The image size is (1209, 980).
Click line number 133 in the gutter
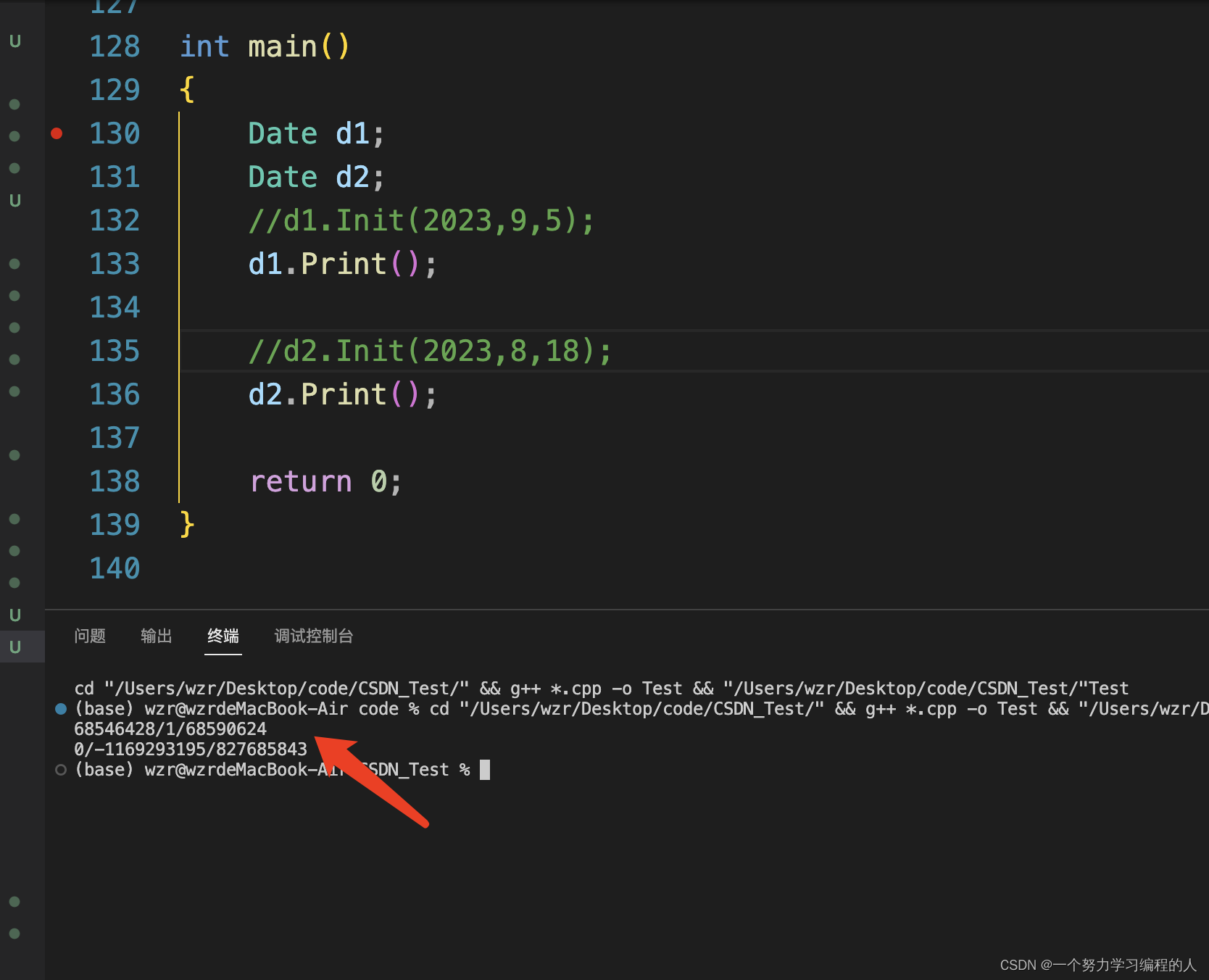(115, 264)
